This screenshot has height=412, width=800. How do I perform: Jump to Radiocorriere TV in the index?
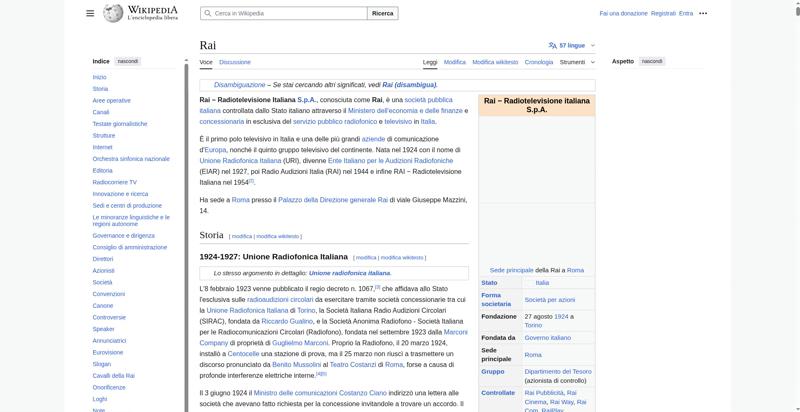pyautogui.click(x=115, y=183)
